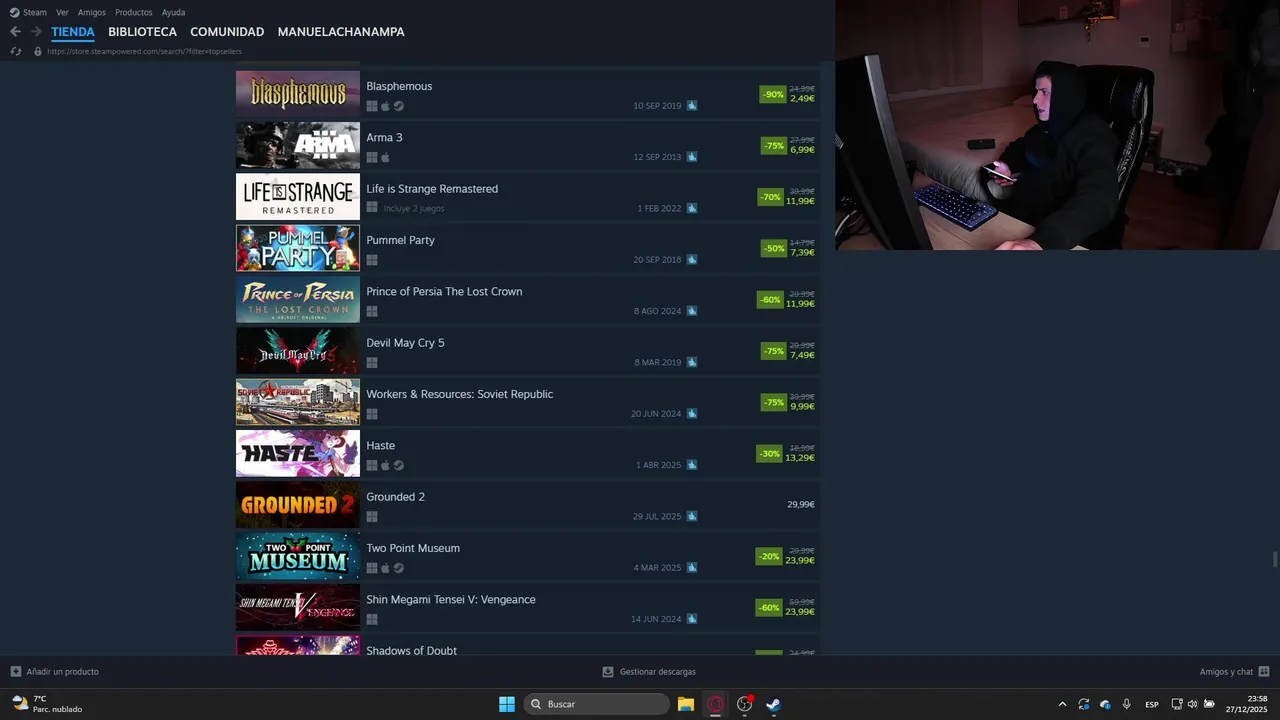Image resolution: width=1280 pixels, height=720 pixels.
Task: Open the weather widget showing 7°C
Action: pos(47,704)
